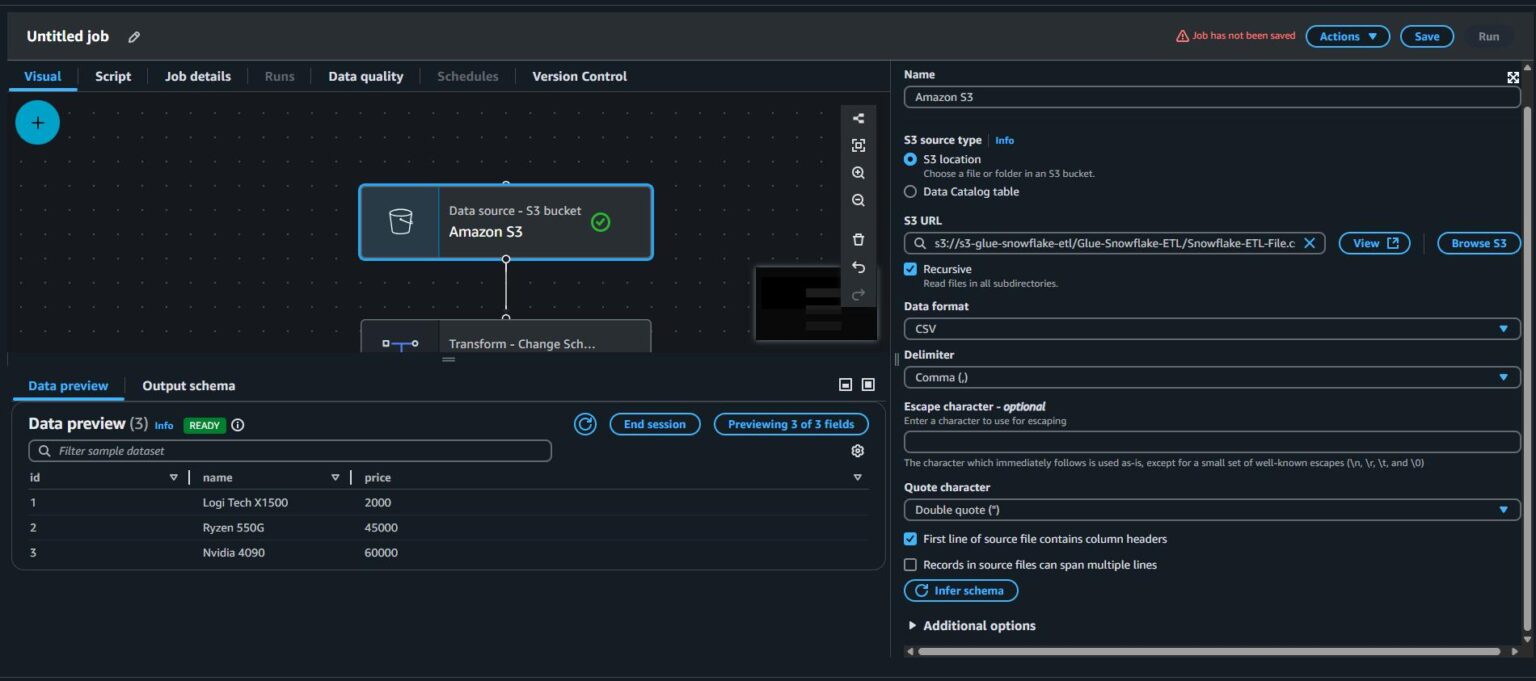This screenshot has height=681, width=1536.
Task: Click the blue add node plus button
Action: 38,123
